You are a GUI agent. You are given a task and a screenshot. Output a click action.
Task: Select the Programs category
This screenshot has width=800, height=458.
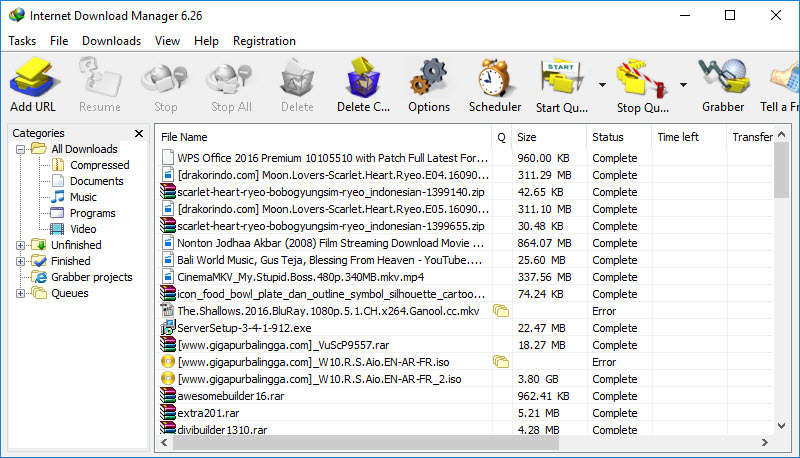point(92,213)
